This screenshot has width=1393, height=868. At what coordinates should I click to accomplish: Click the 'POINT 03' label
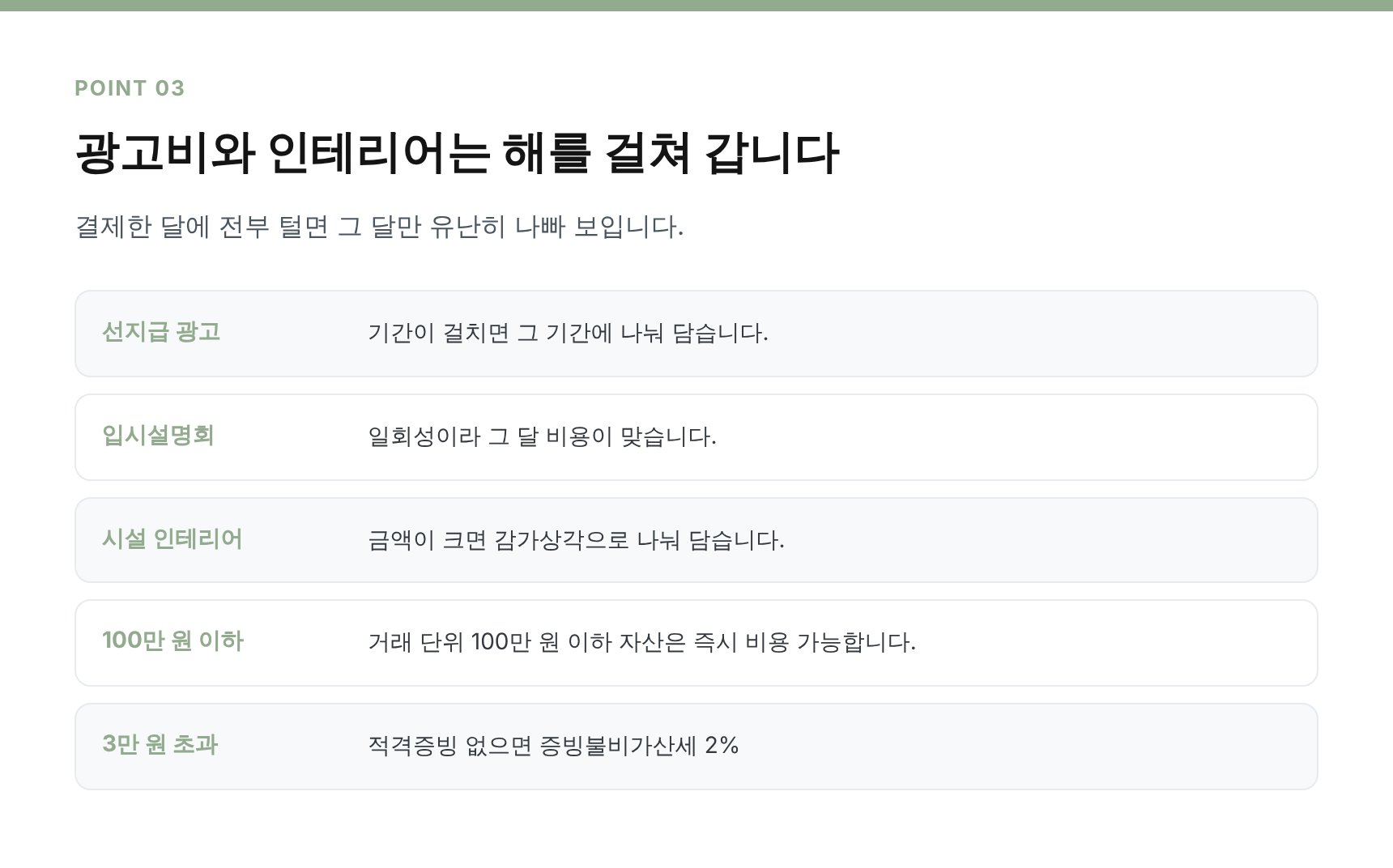pyautogui.click(x=130, y=88)
